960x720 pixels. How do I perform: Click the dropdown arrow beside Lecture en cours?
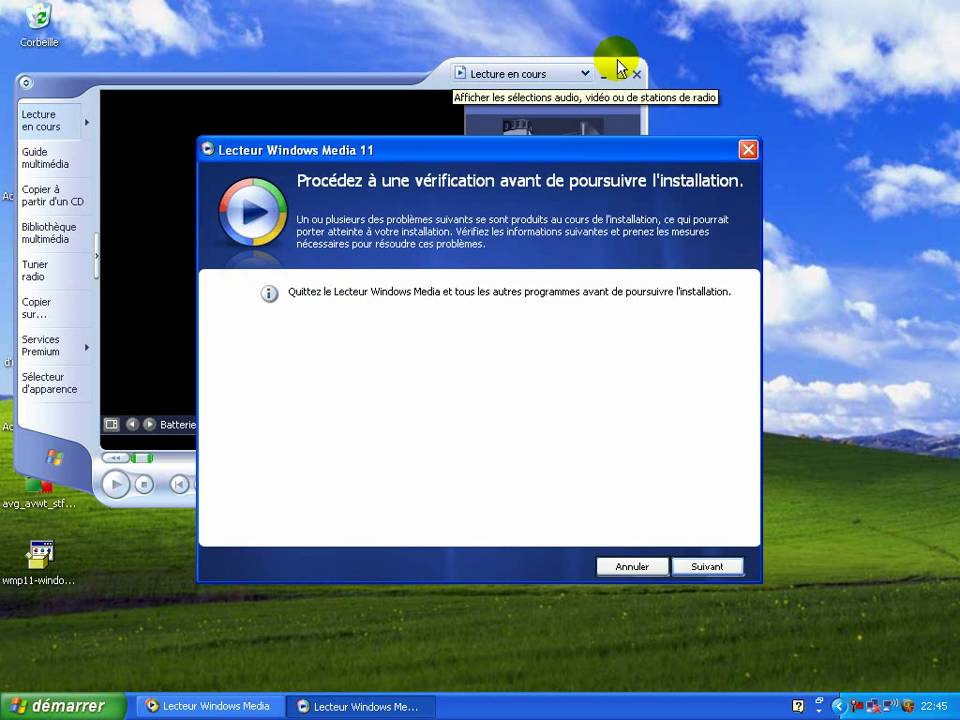pos(585,73)
